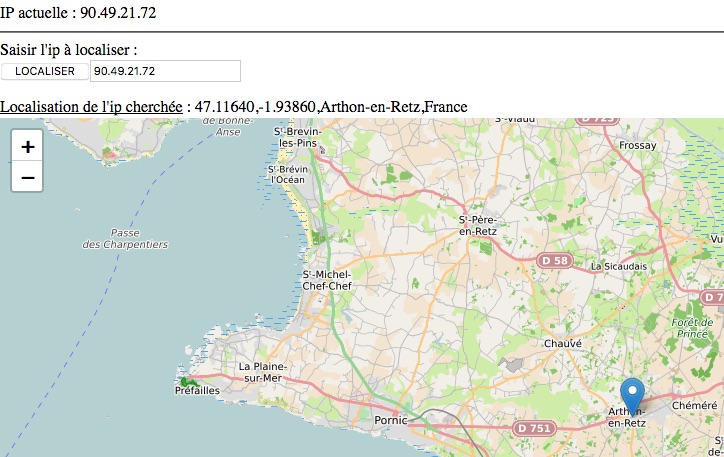Click La Plaine-sur-Mer on the map
Screen dimensions: 724x457
[263, 373]
